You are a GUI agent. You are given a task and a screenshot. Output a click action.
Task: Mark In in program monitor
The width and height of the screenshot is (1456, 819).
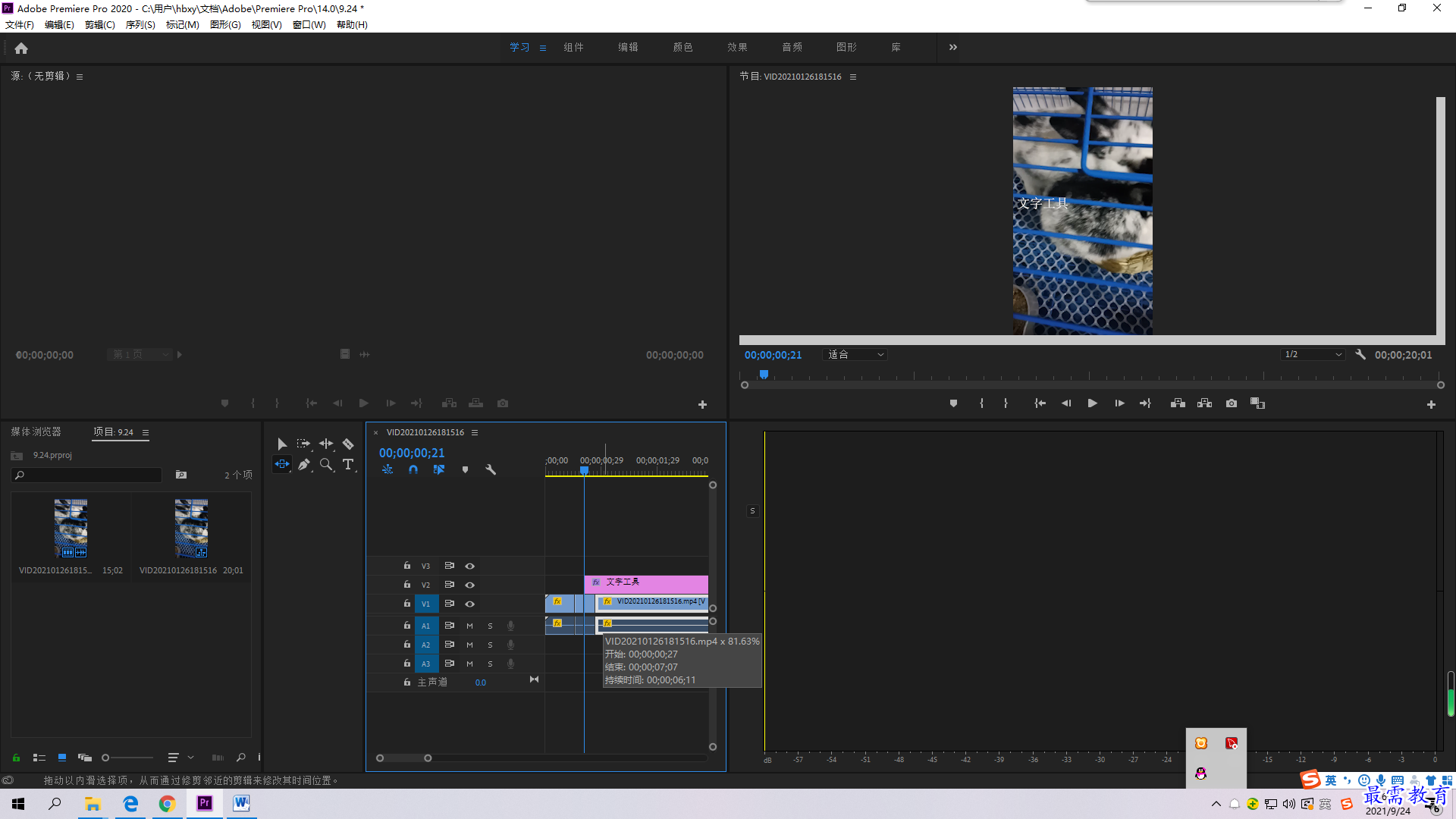(x=981, y=403)
